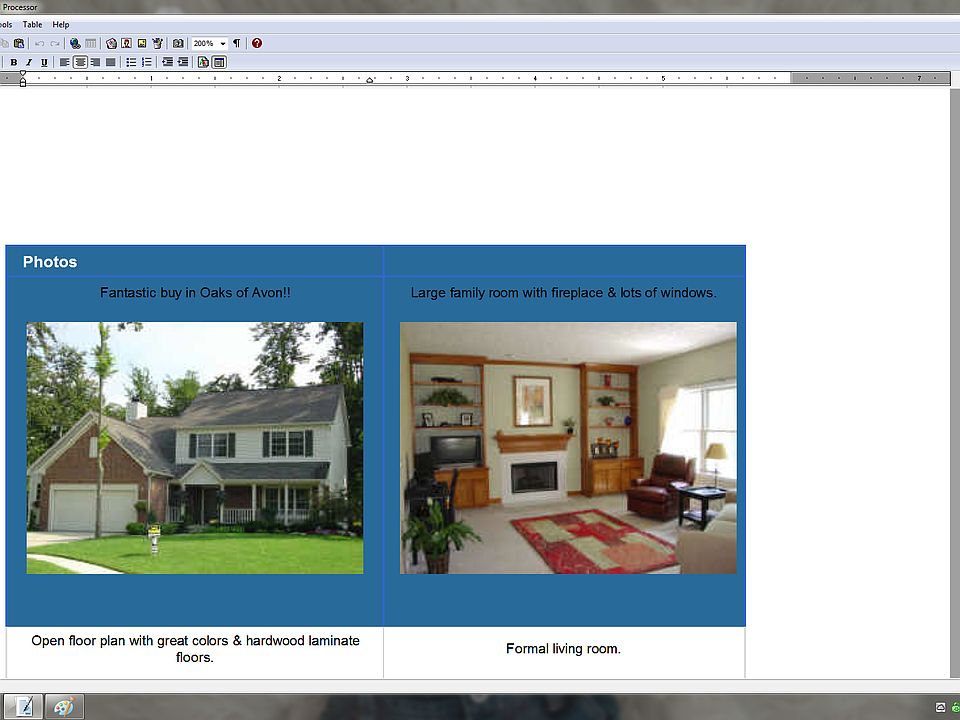Apply bulleted list
Screen dimensions: 960x720
[x=131, y=62]
